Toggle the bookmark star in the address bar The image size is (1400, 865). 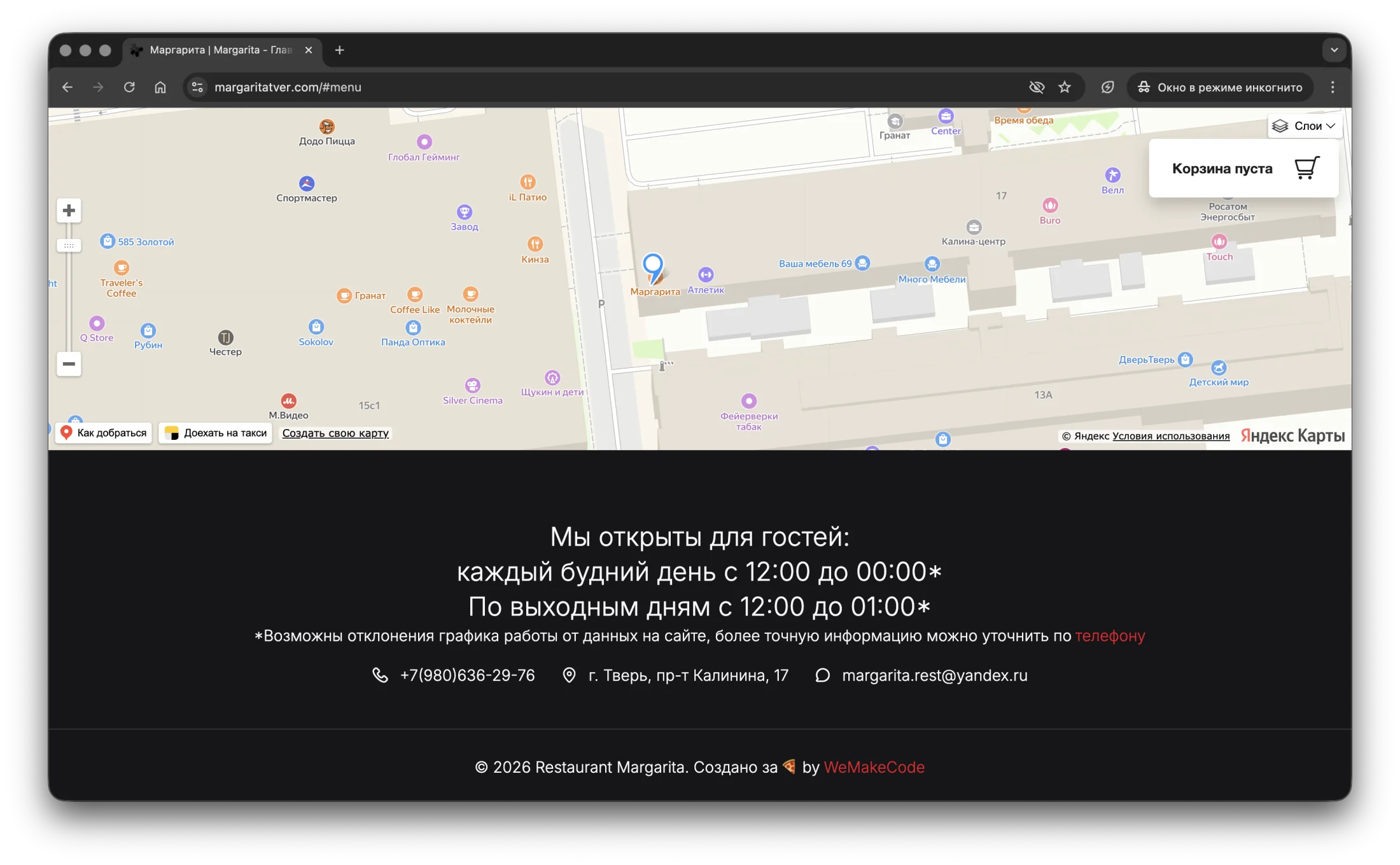(x=1065, y=87)
